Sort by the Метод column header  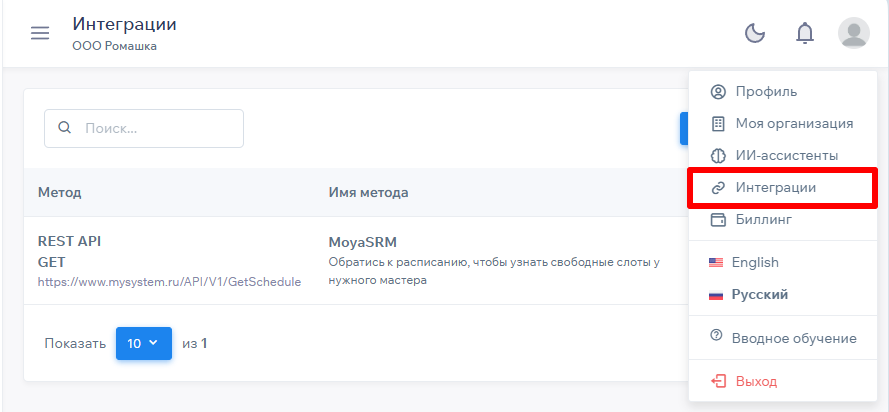(59, 192)
